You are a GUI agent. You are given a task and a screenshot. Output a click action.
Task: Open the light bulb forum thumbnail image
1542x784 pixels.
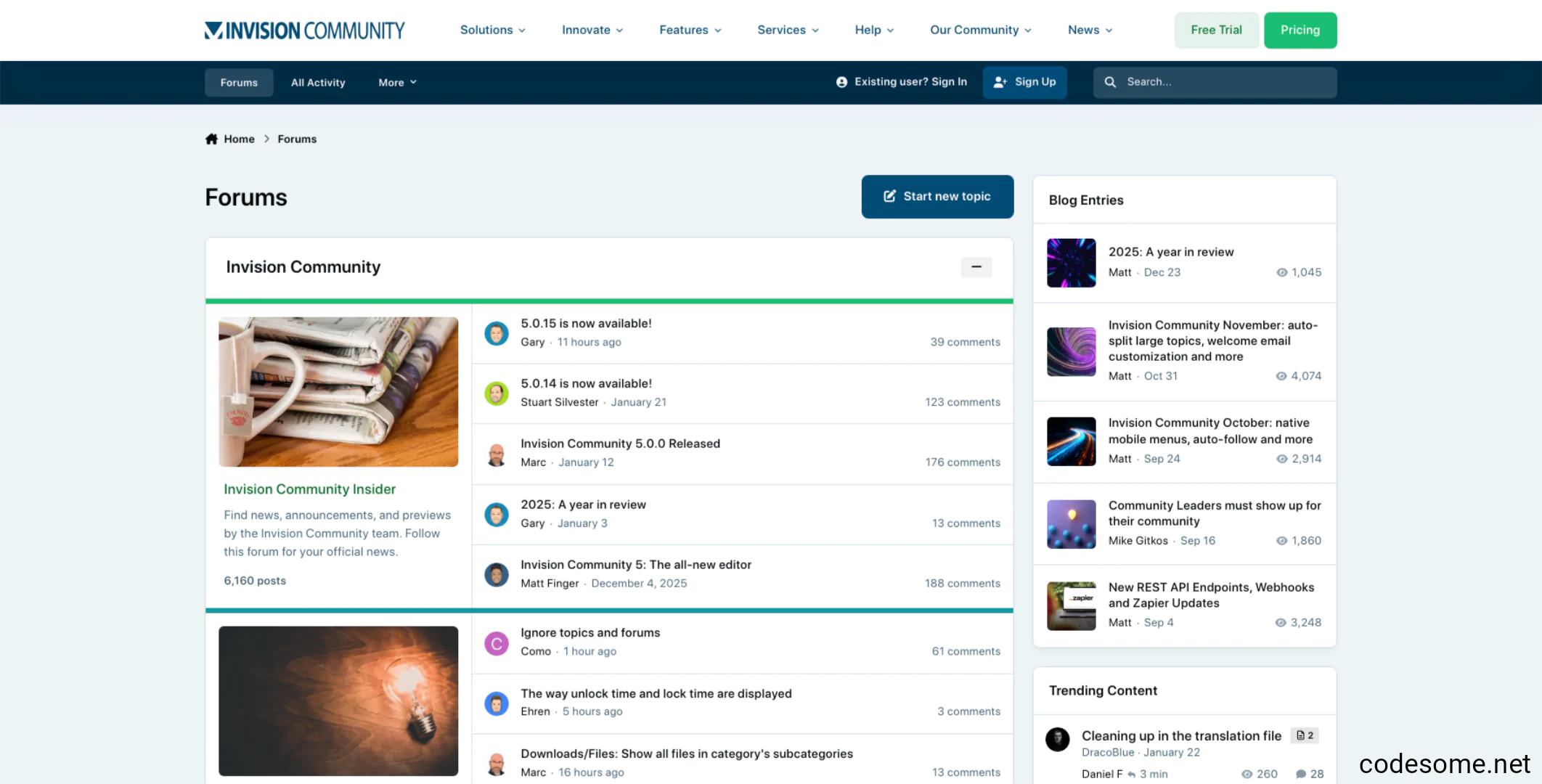click(338, 701)
